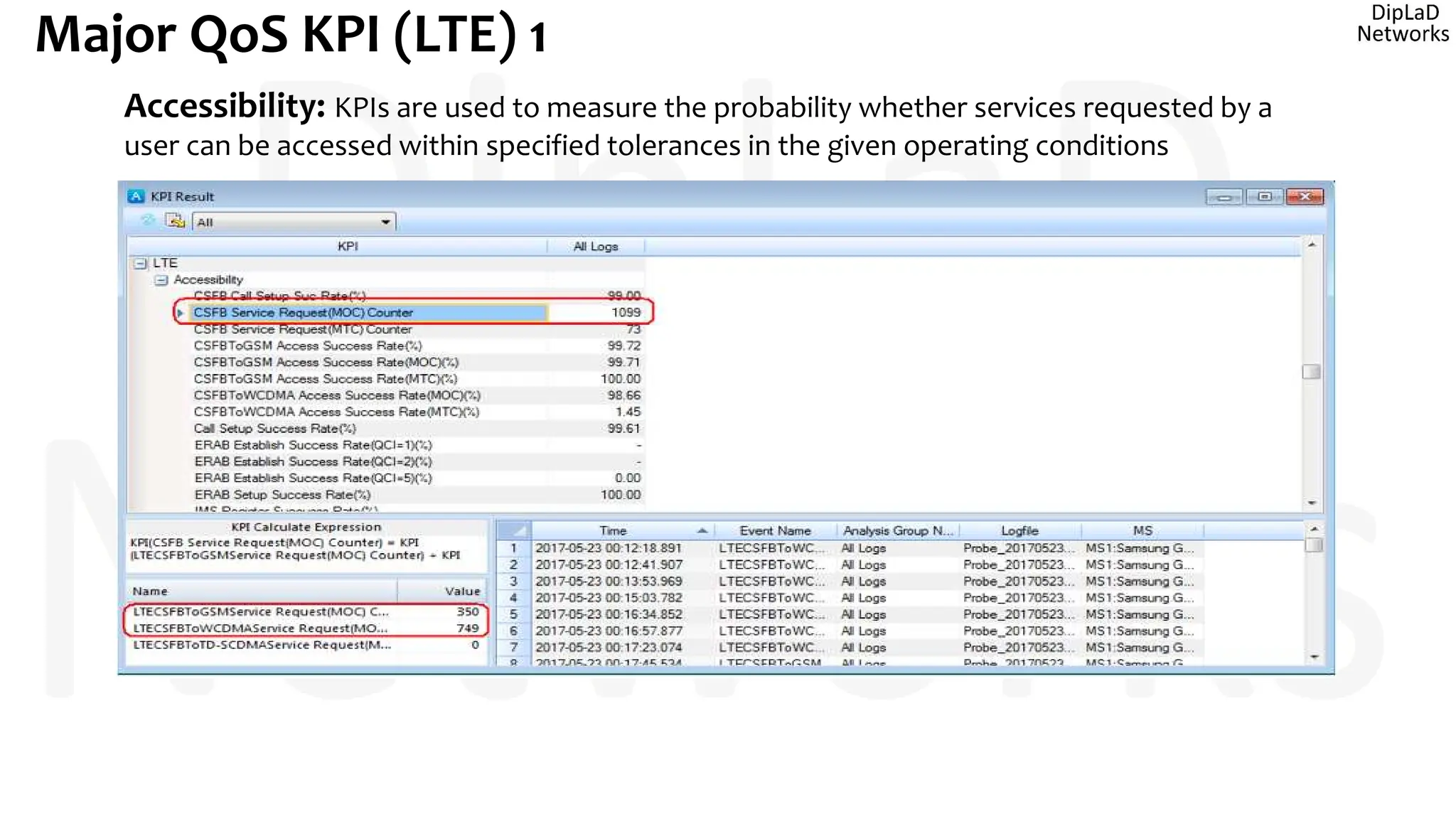Click the MS column header

[x=1142, y=530]
